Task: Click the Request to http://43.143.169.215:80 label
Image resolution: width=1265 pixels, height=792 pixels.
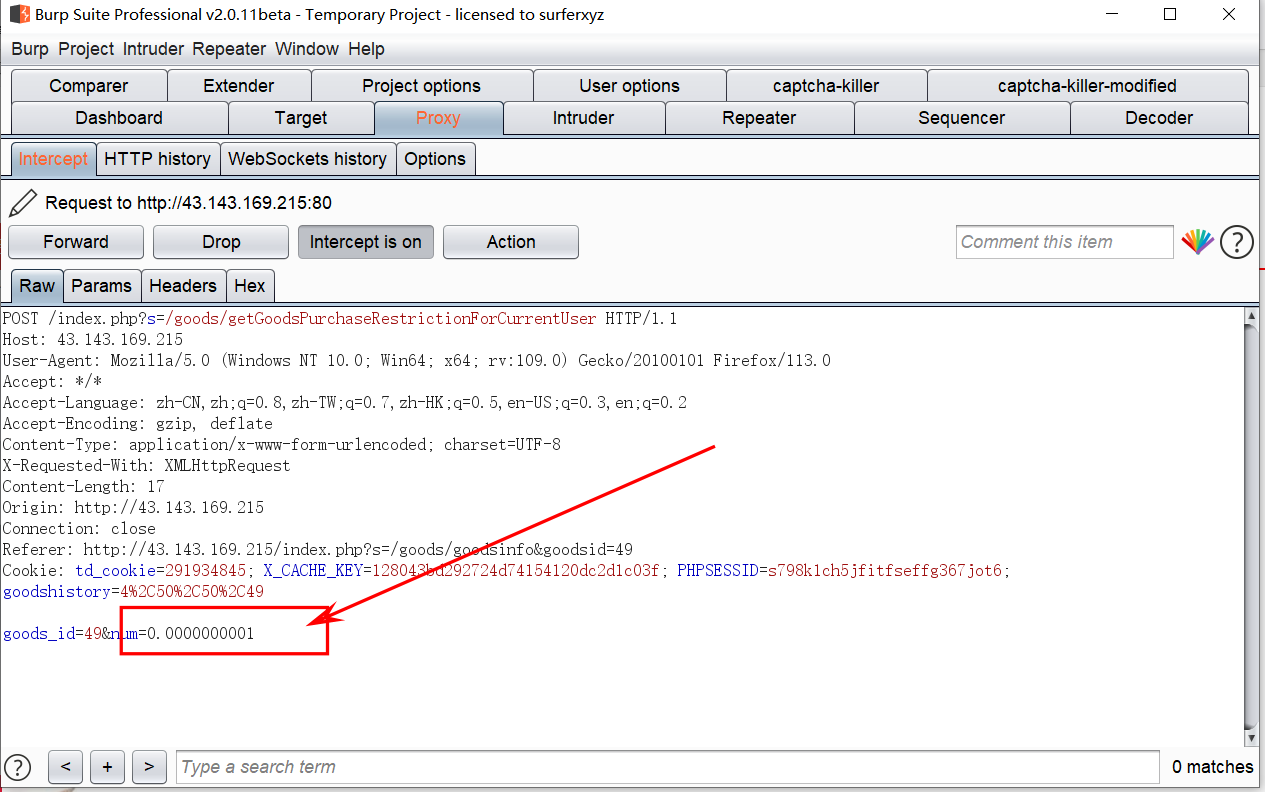Action: pos(189,203)
